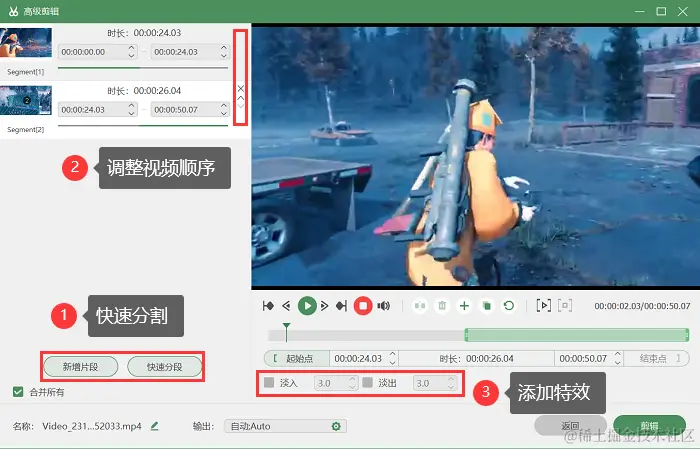Set the 结束点 end point button
The height and width of the screenshot is (449, 700).
click(x=656, y=358)
